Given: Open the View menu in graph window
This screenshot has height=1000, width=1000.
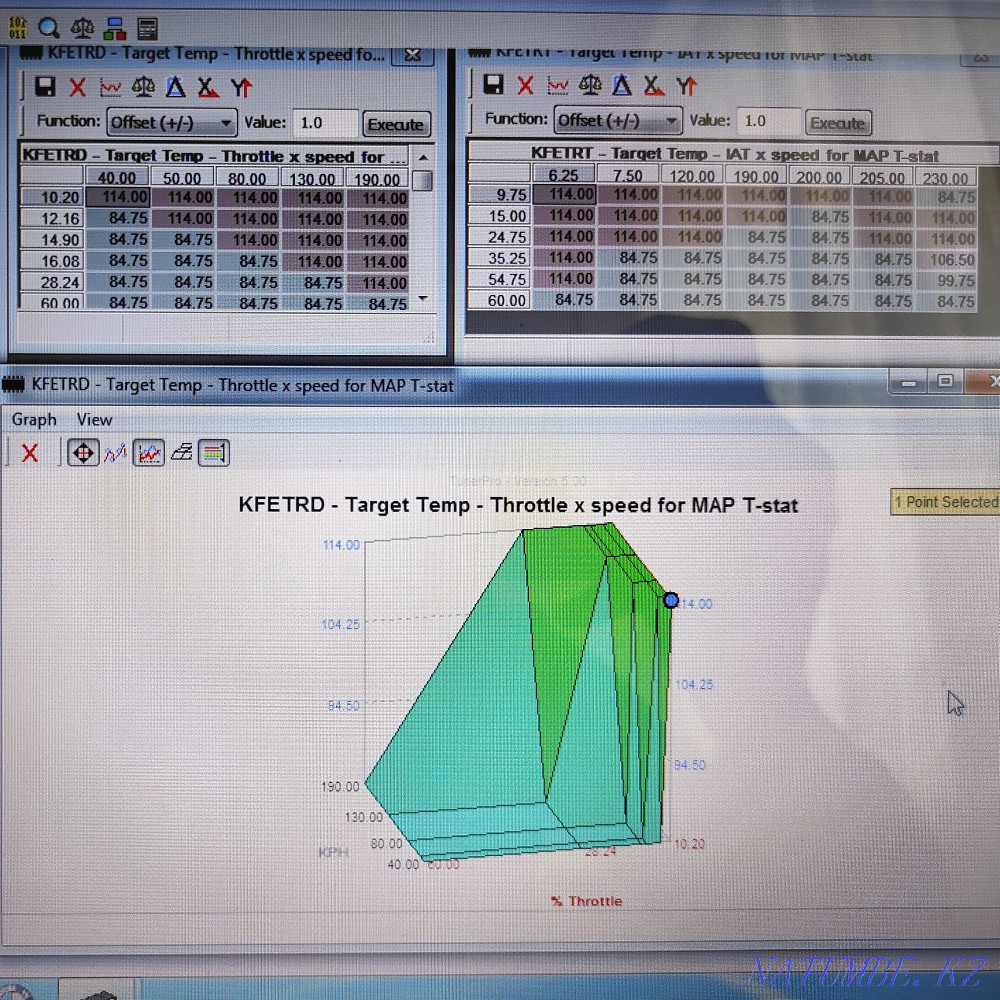Looking at the screenshot, I should (x=95, y=420).
